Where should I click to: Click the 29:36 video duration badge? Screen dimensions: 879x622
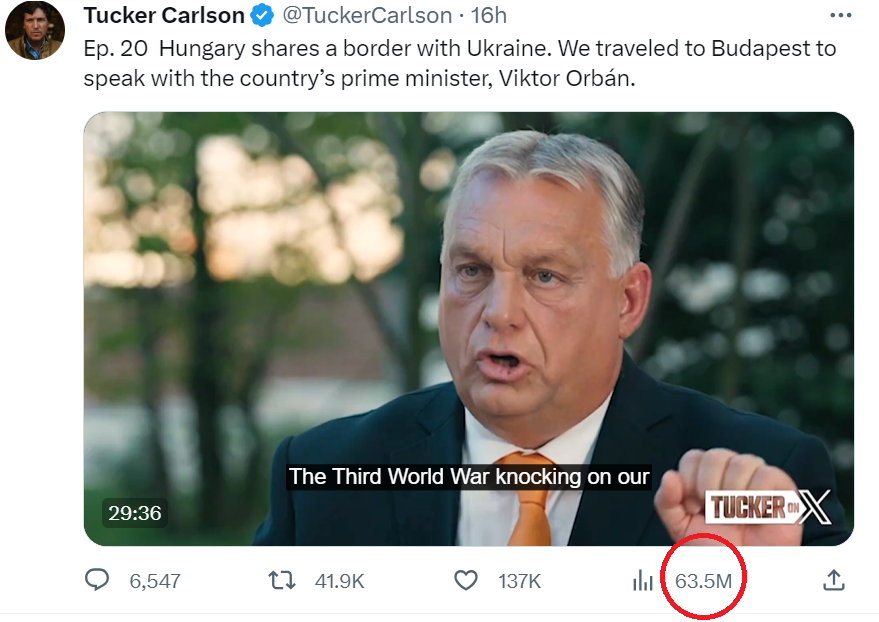tap(135, 513)
